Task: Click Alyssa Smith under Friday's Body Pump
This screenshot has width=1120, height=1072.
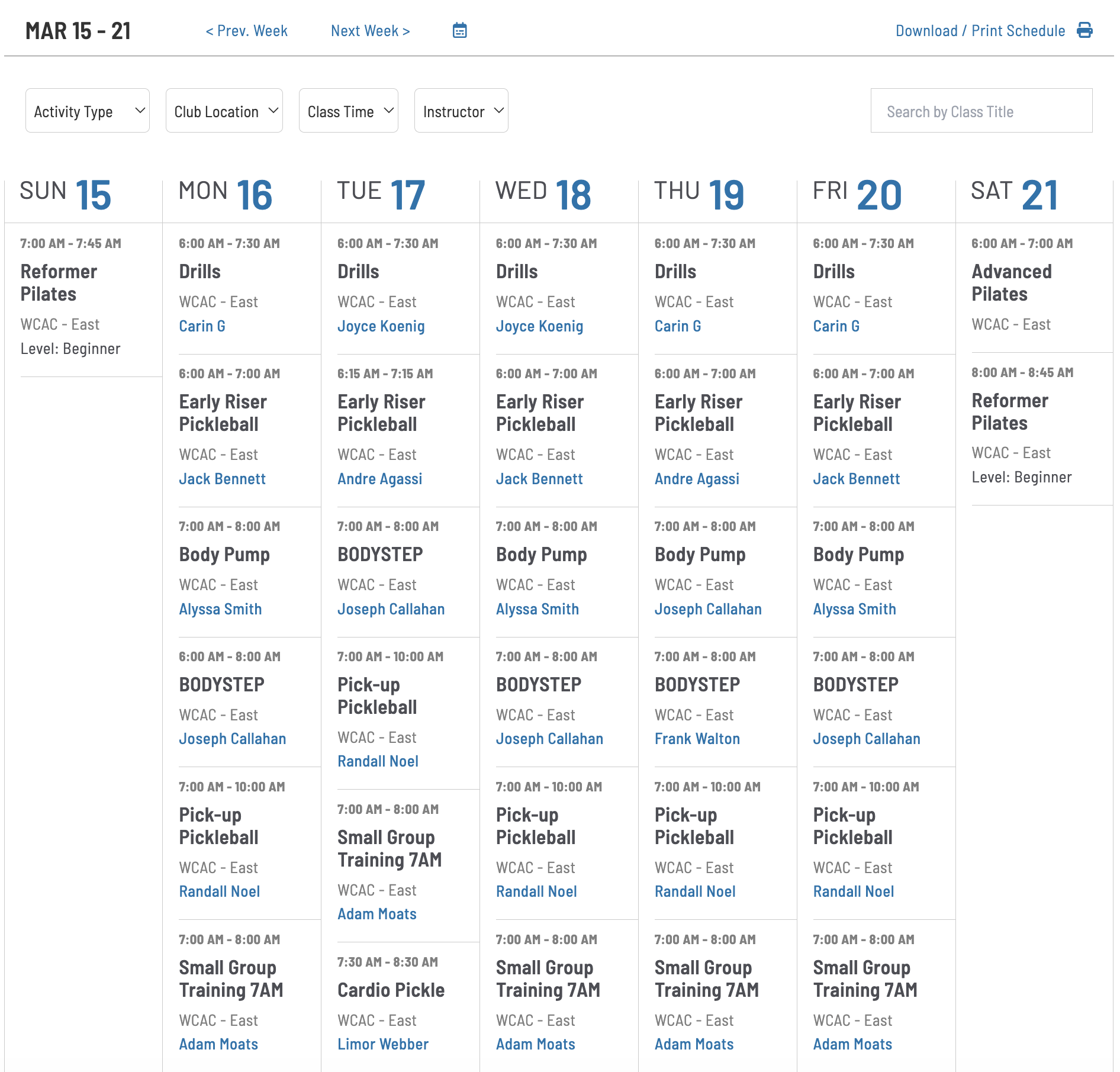Action: 855,609
